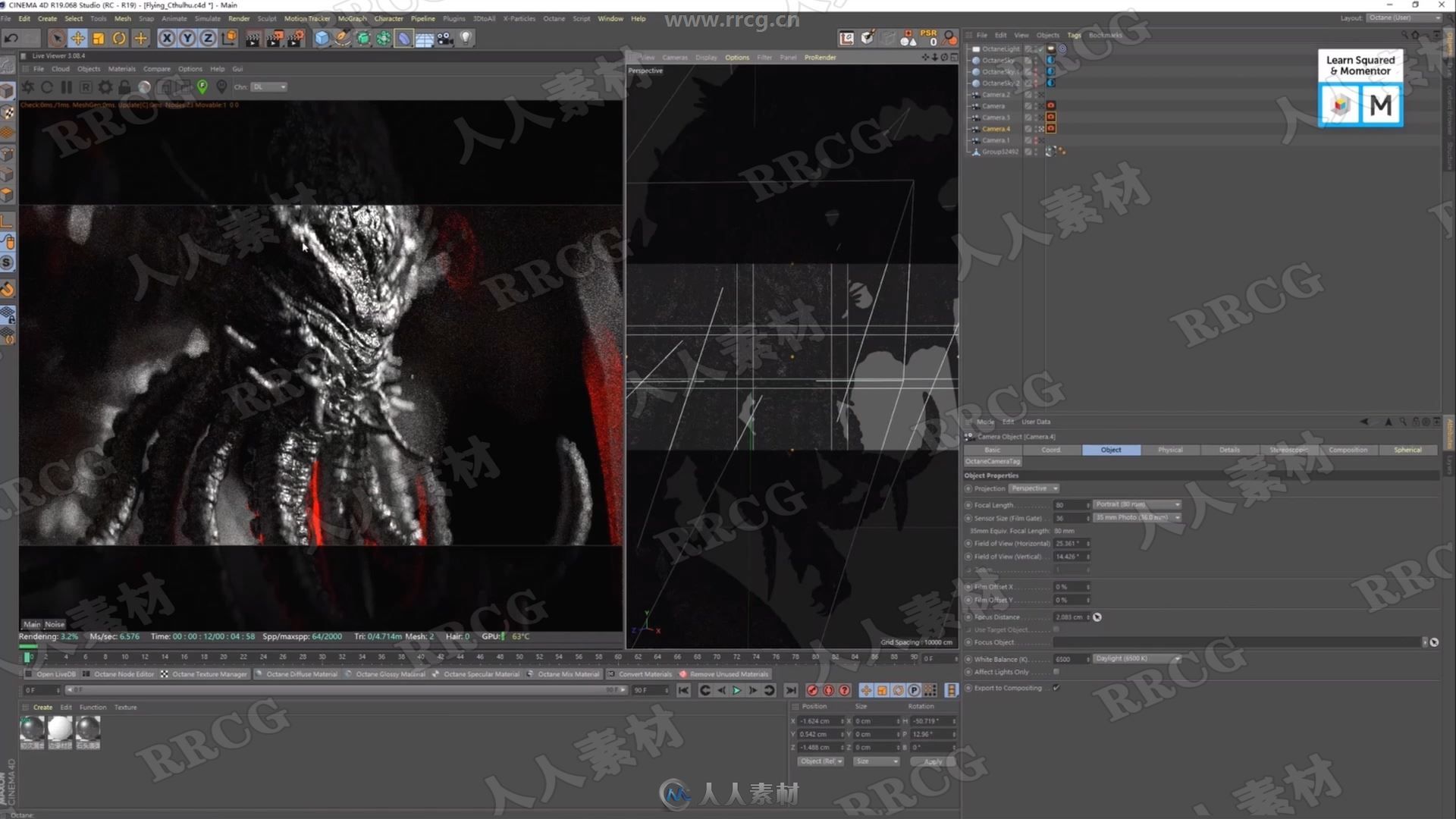Click the timeline range slider bar
This screenshot has width=1456, height=819.
pos(346,690)
